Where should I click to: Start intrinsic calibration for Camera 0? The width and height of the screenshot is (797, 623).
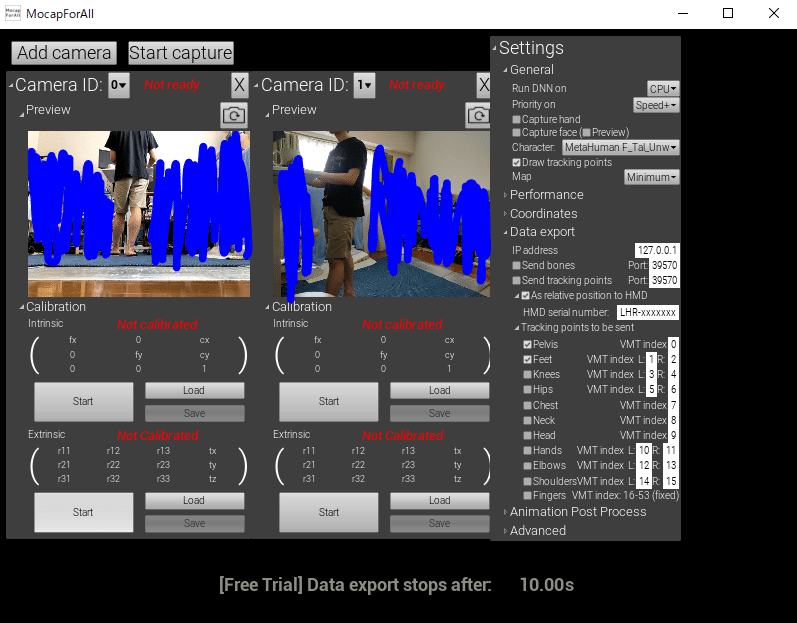[x=83, y=401]
